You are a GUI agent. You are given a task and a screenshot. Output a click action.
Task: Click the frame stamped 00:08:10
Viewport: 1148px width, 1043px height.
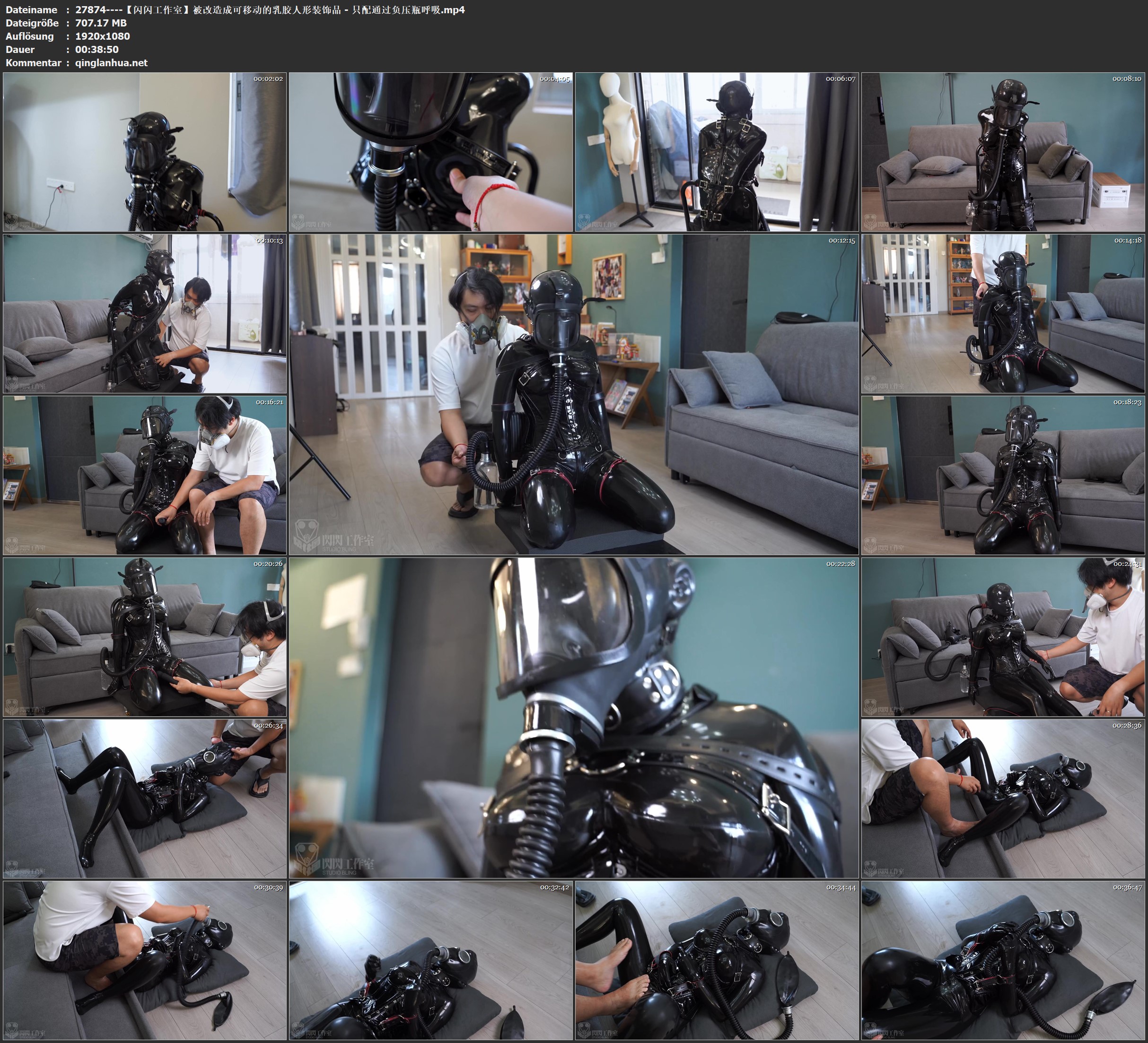coord(1003,151)
